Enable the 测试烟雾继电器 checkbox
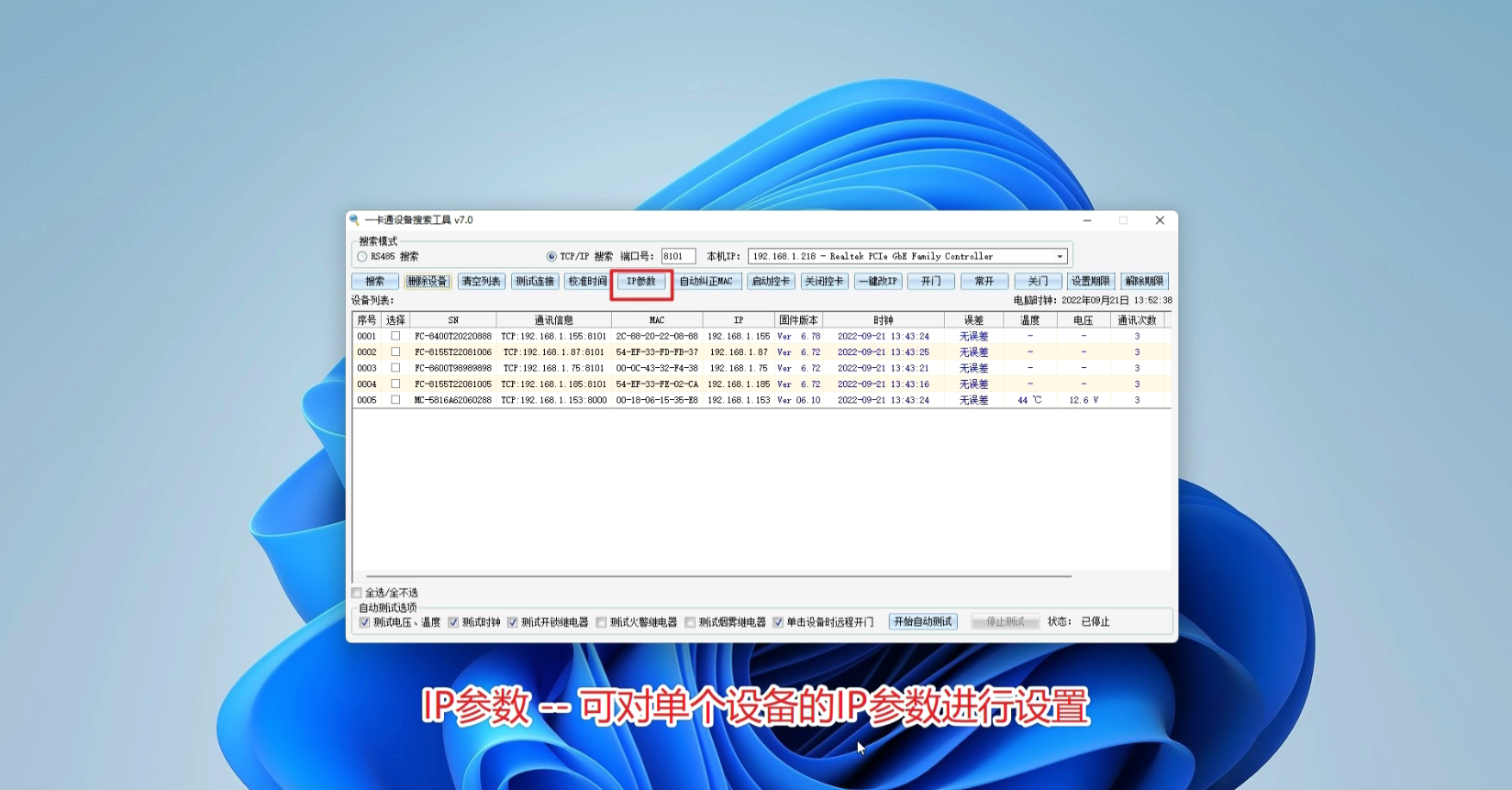Viewport: 1512px width, 790px height. (691, 622)
